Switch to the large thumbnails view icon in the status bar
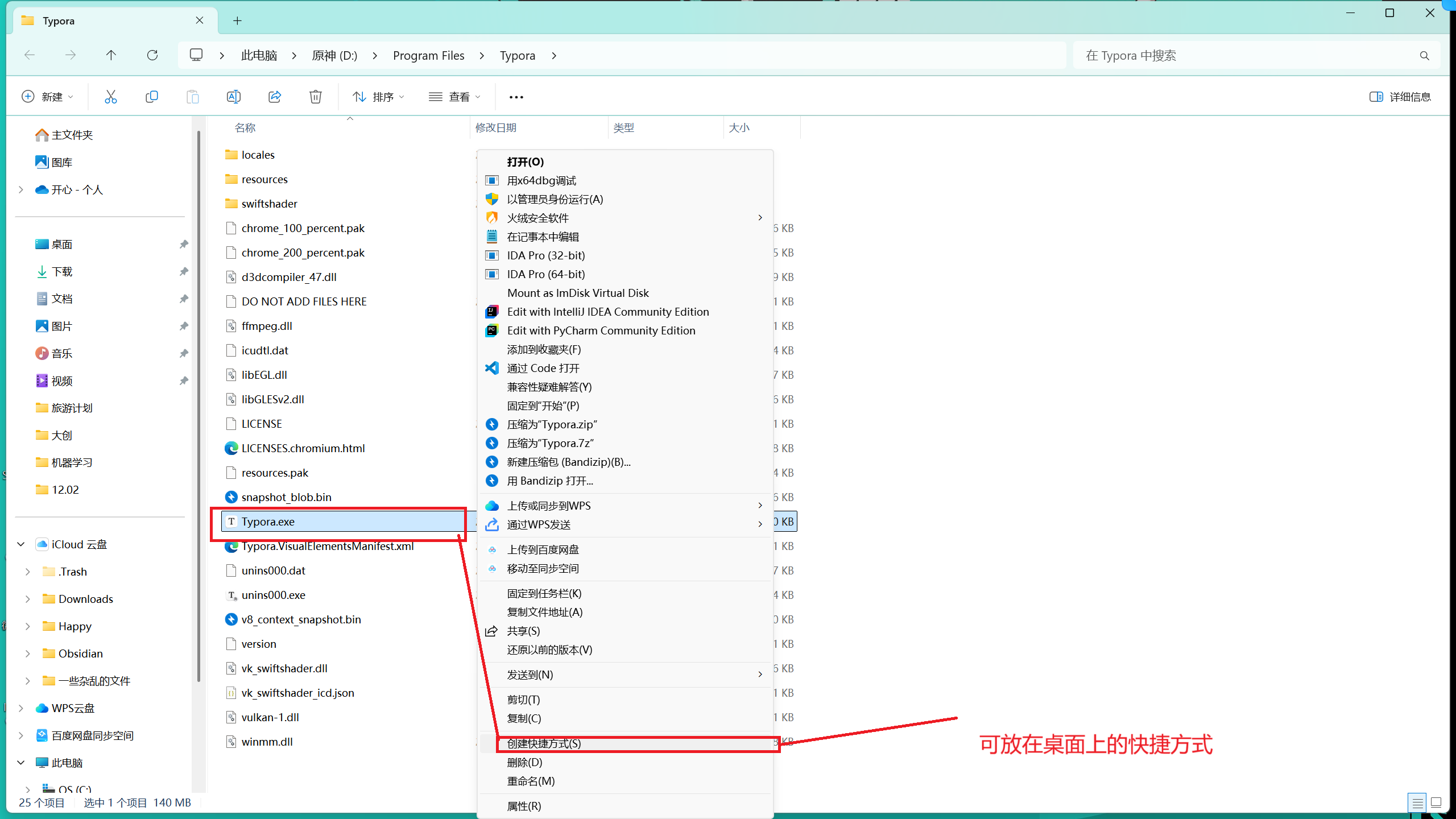 (1436, 803)
